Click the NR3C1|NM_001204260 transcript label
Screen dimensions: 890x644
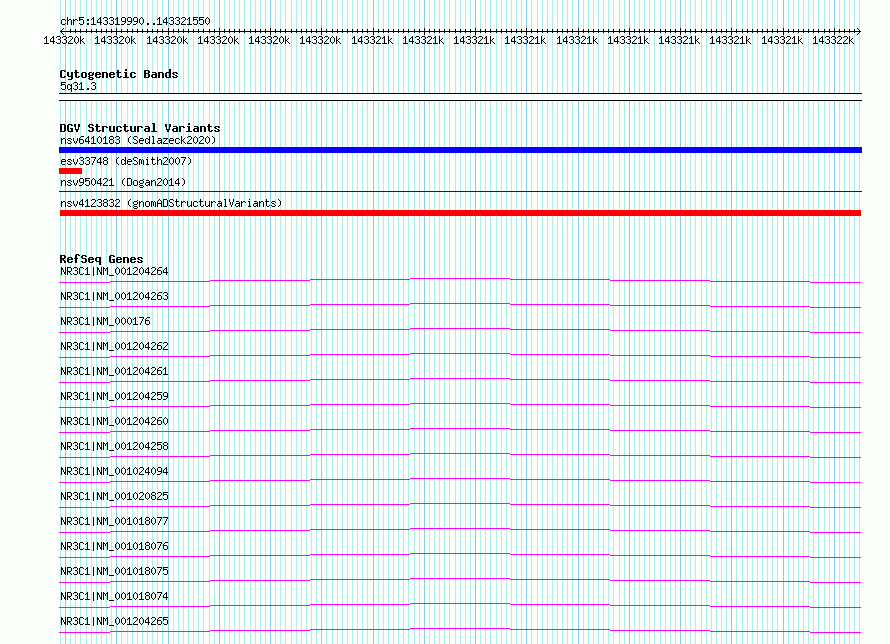[x=114, y=421]
